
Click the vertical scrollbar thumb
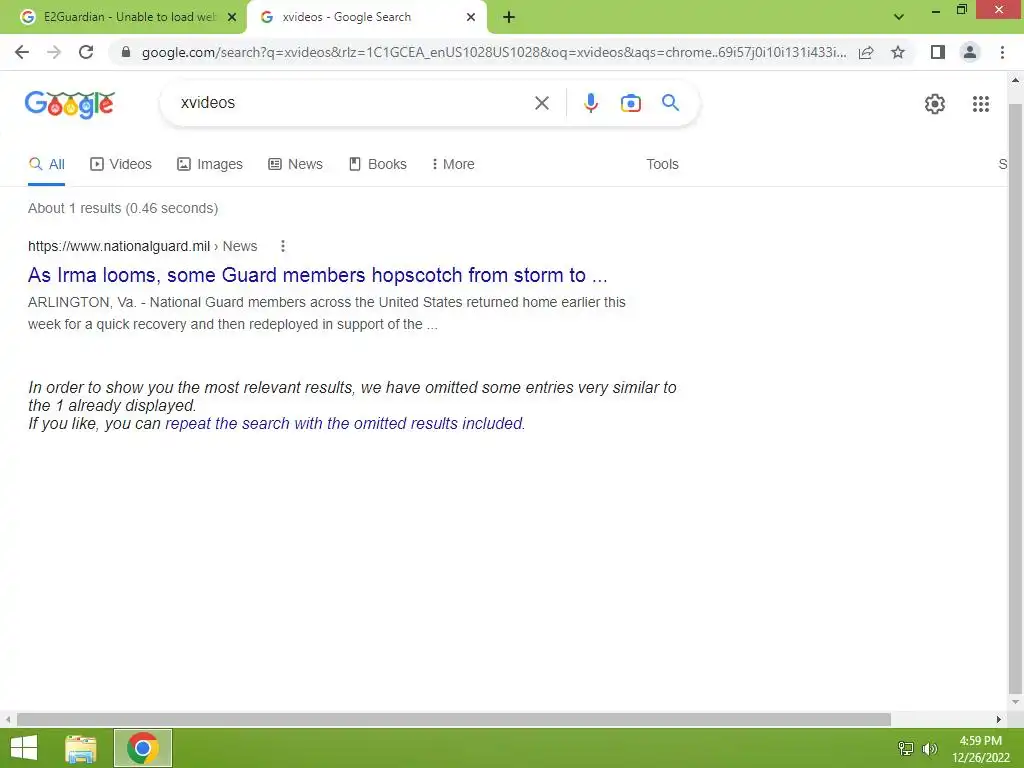tap(1015, 398)
